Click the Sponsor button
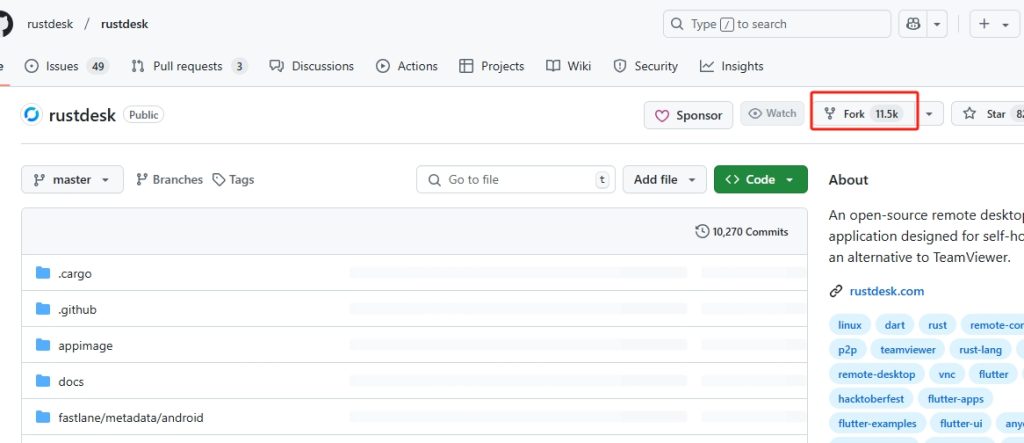The image size is (1024, 443). click(x=688, y=115)
